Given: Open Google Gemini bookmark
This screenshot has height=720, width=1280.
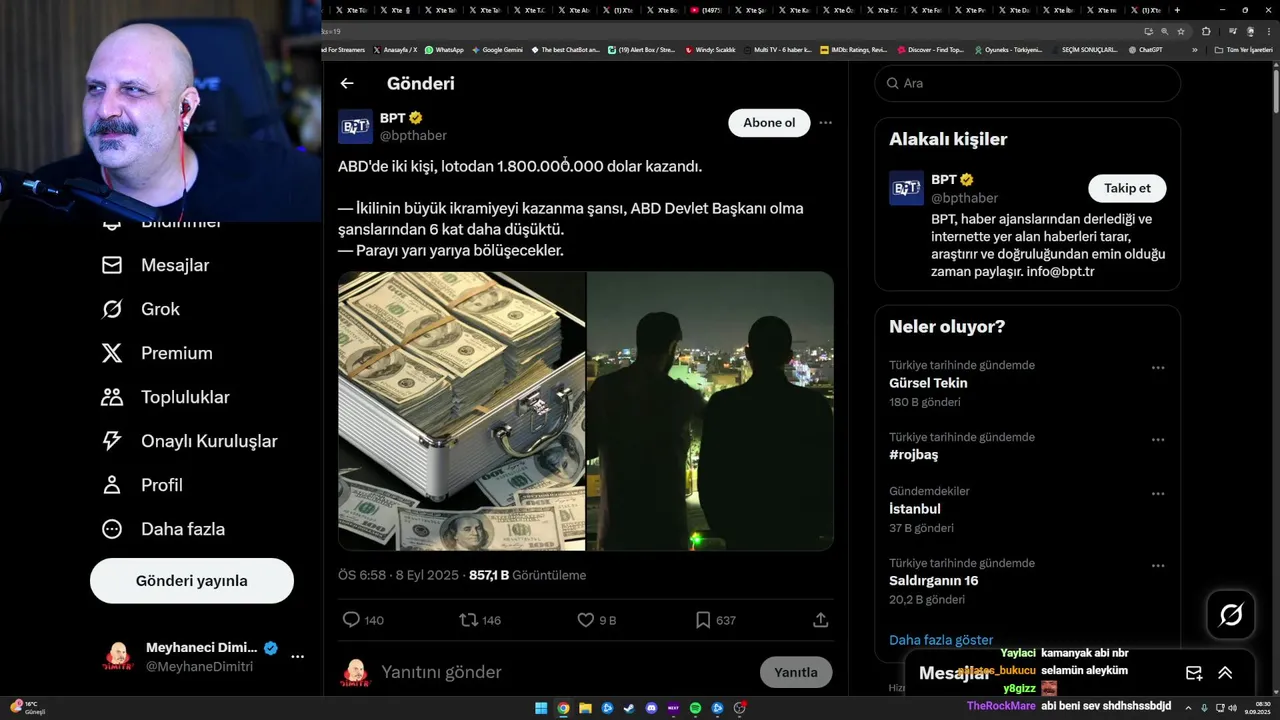Looking at the screenshot, I should pyautogui.click(x=497, y=50).
